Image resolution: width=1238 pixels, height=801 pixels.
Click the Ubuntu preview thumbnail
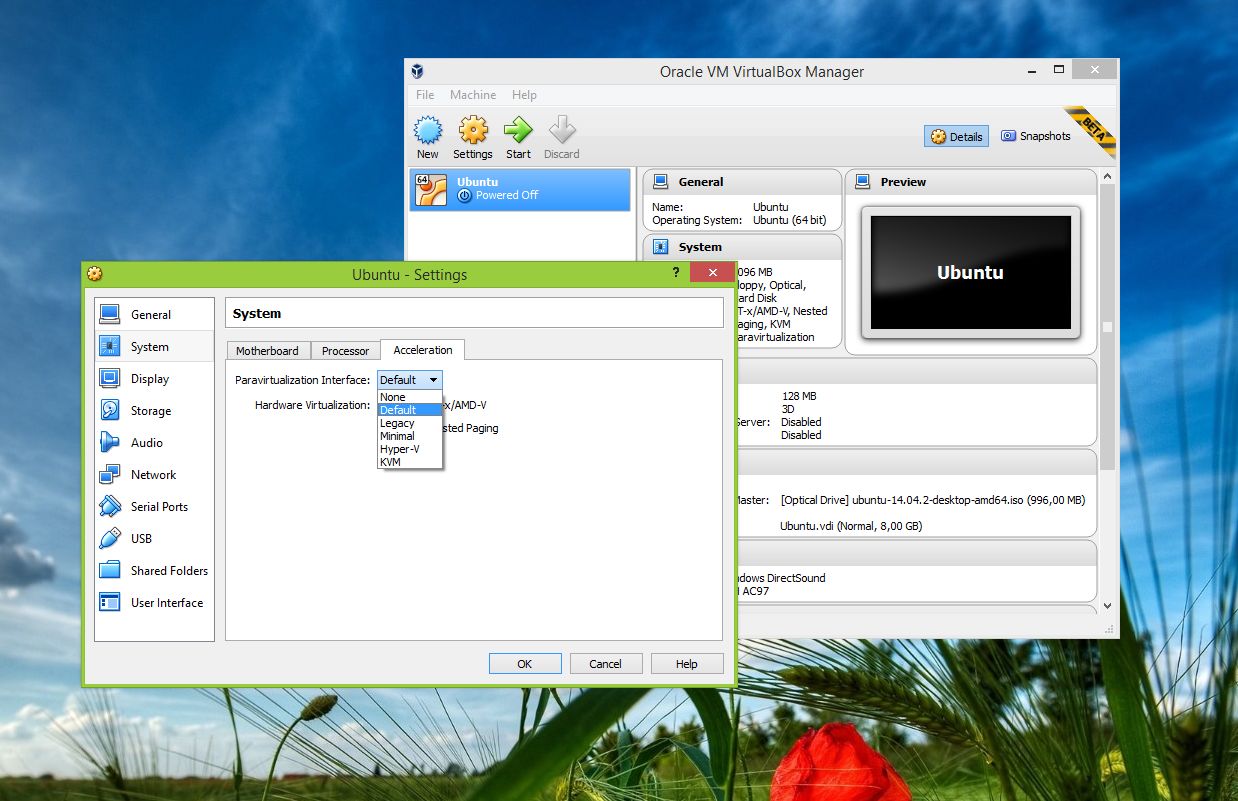[x=970, y=272]
